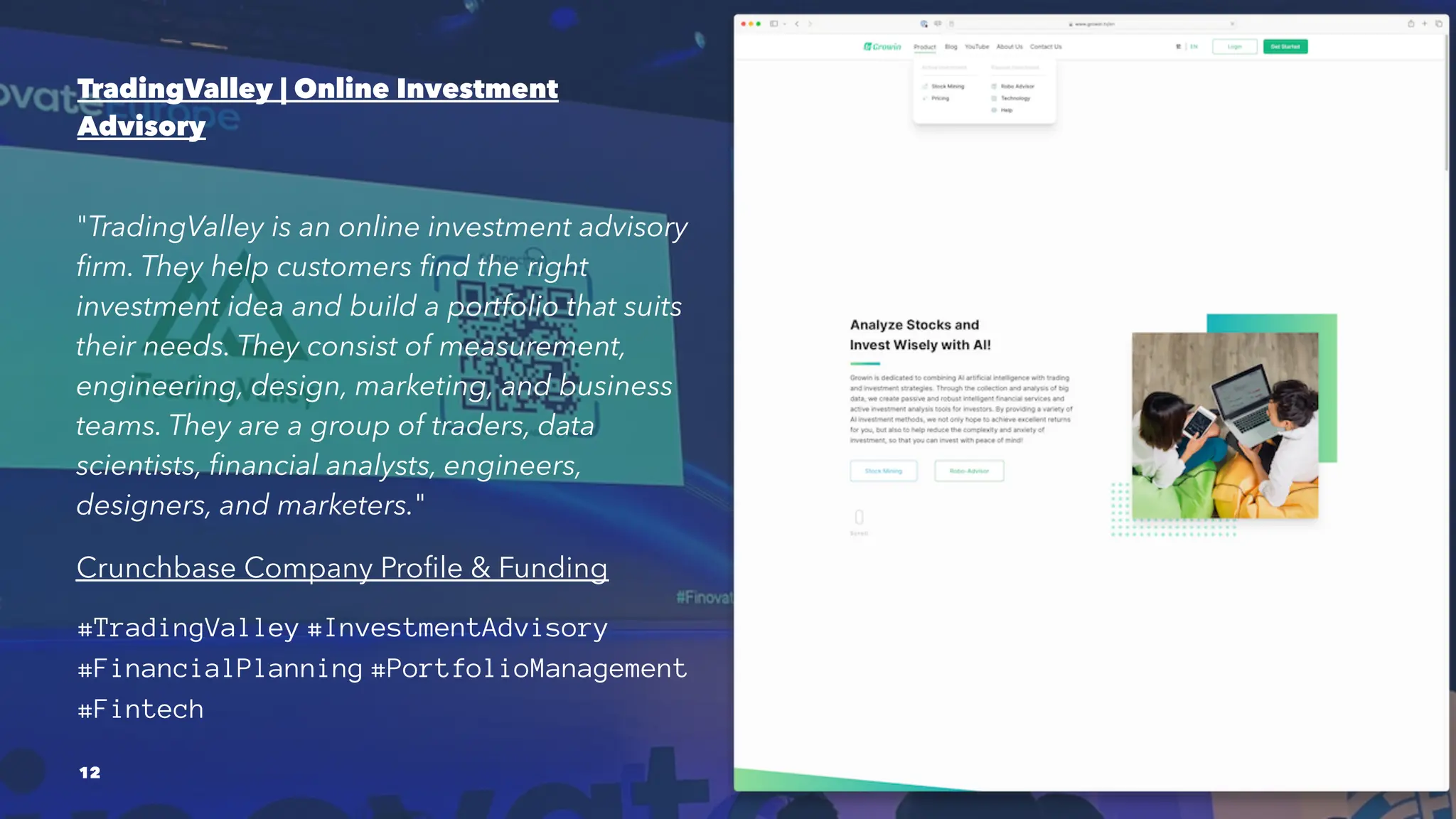Select Help in the Product dropdown

pyautogui.click(x=1007, y=110)
